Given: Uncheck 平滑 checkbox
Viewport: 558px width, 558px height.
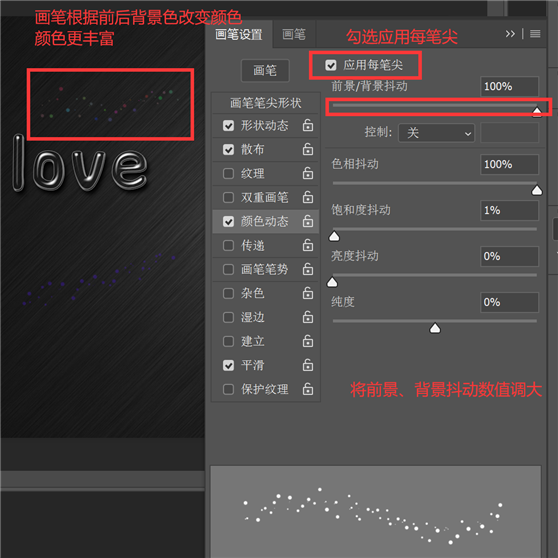Looking at the screenshot, I should 228,365.
